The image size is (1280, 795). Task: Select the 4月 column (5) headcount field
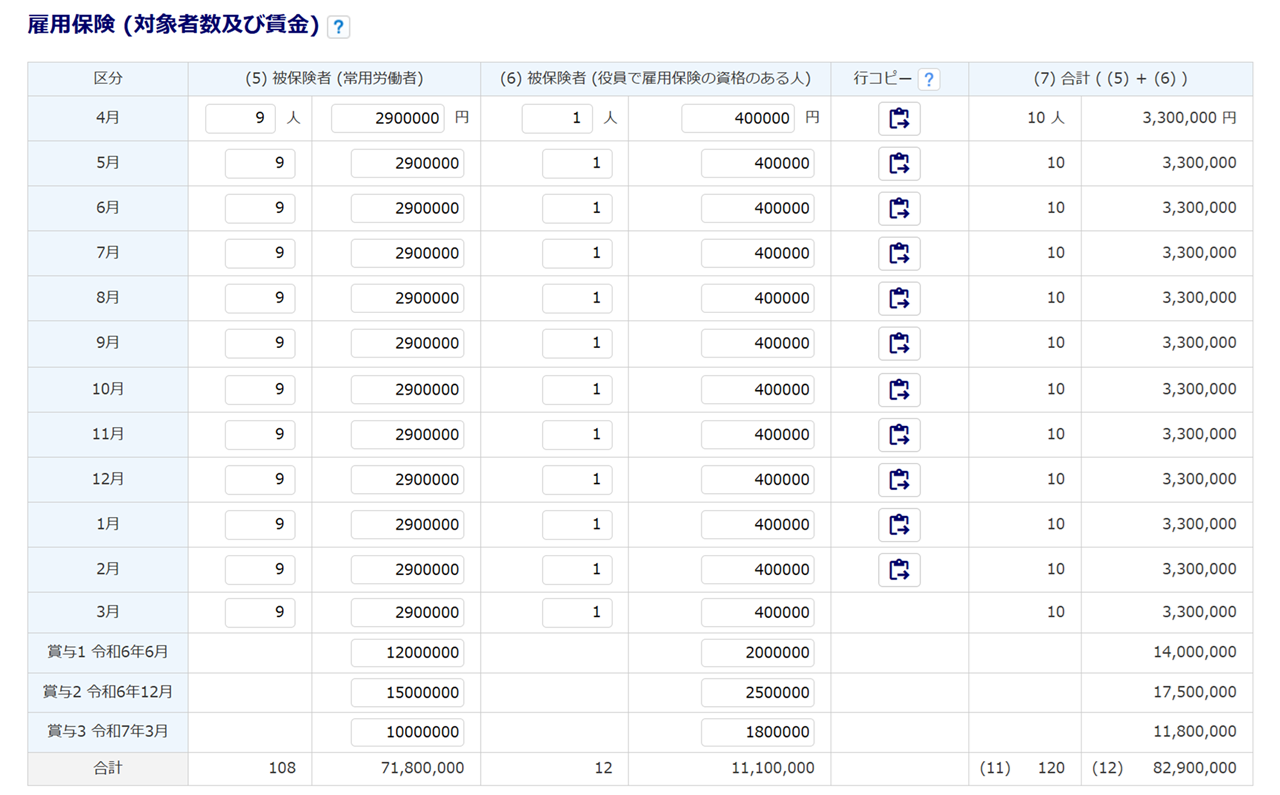(x=240, y=118)
